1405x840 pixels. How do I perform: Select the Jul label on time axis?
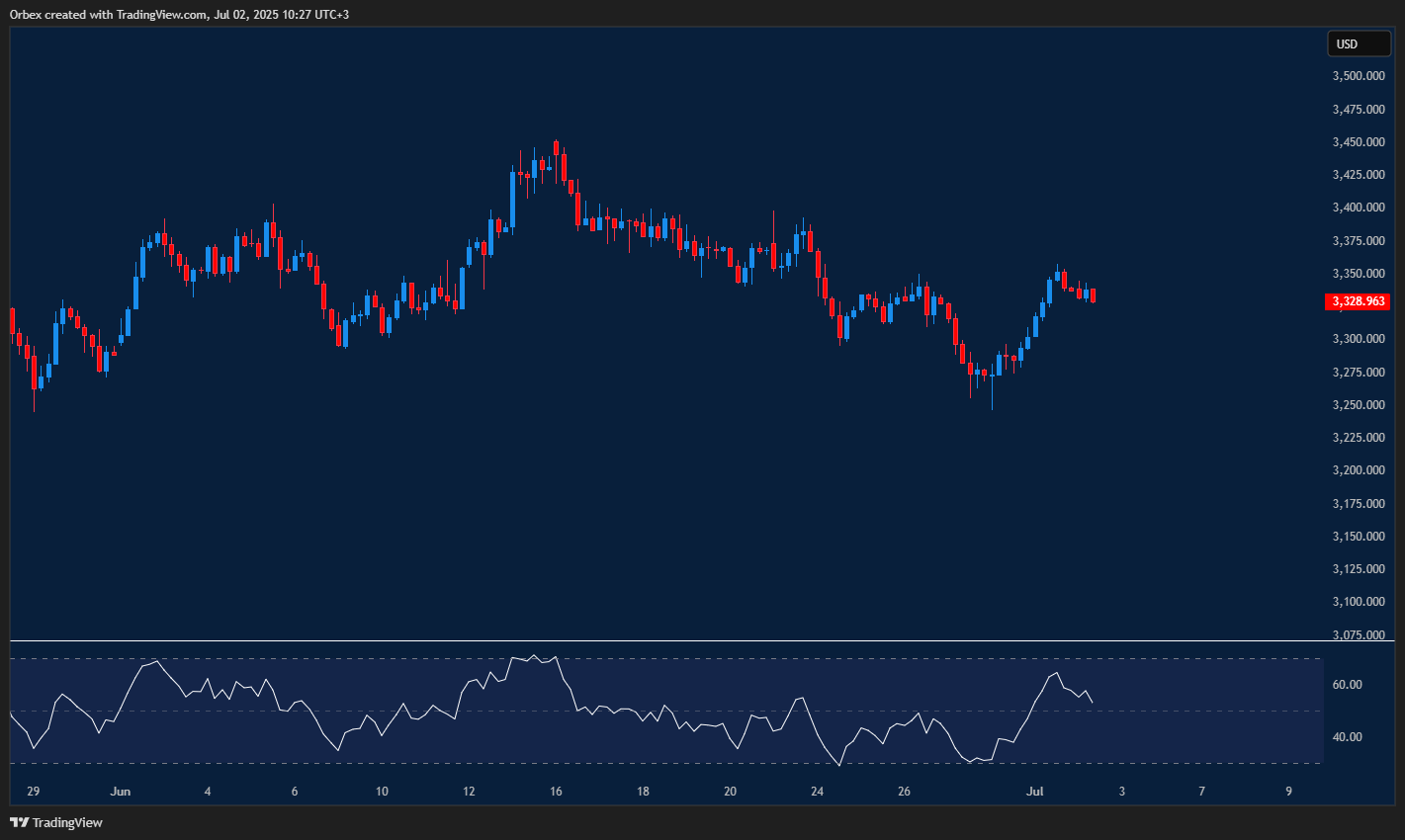(1035, 792)
